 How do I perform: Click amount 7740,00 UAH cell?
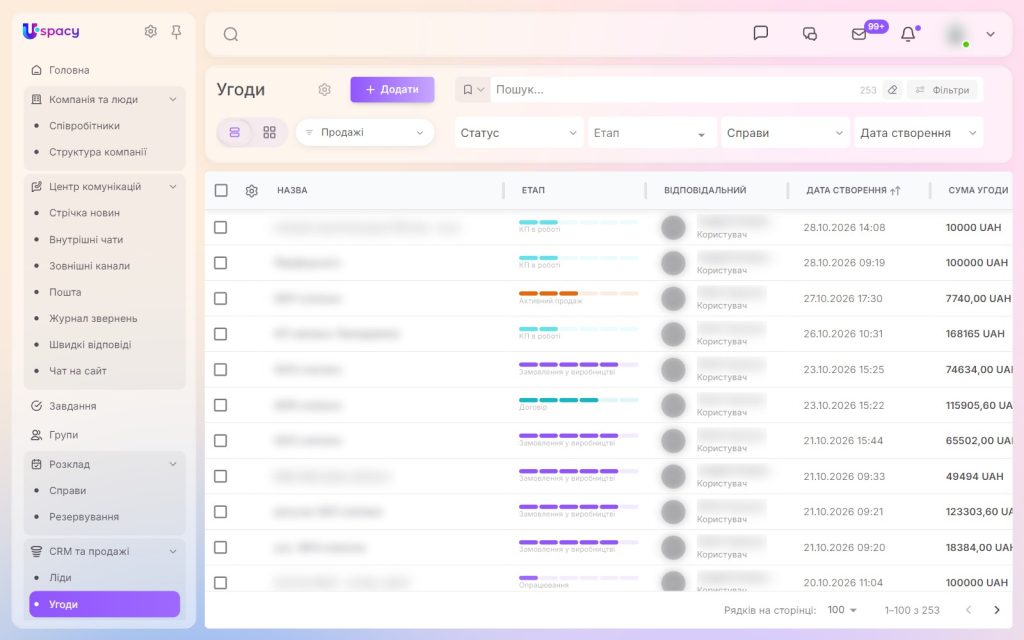point(978,298)
